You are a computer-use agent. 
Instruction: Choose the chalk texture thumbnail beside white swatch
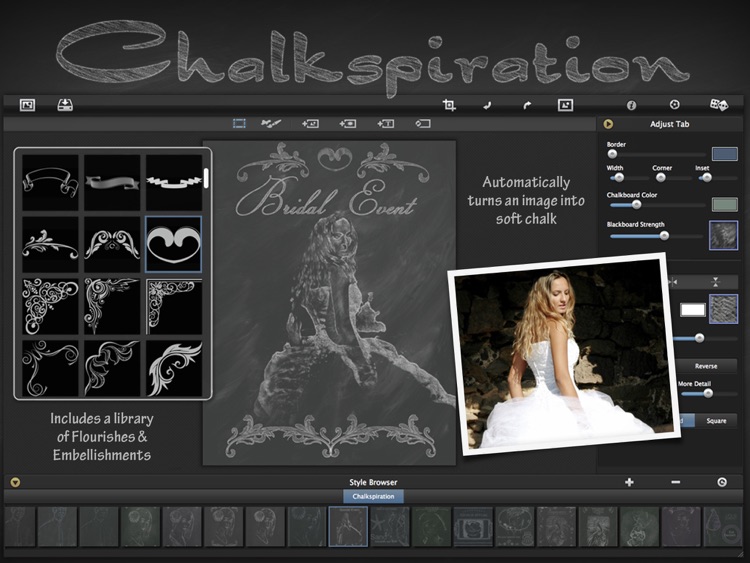[x=723, y=309]
